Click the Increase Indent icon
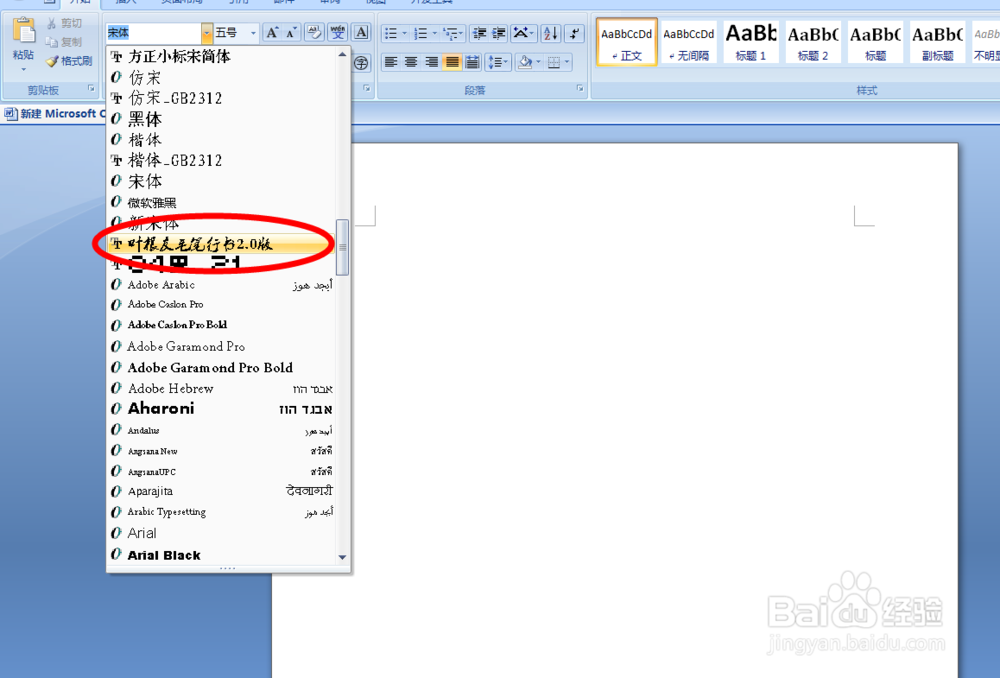 click(x=499, y=33)
